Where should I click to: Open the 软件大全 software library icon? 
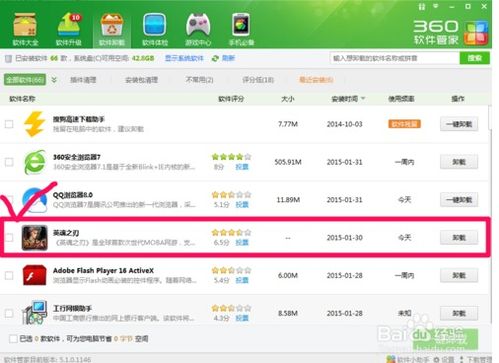point(25,25)
